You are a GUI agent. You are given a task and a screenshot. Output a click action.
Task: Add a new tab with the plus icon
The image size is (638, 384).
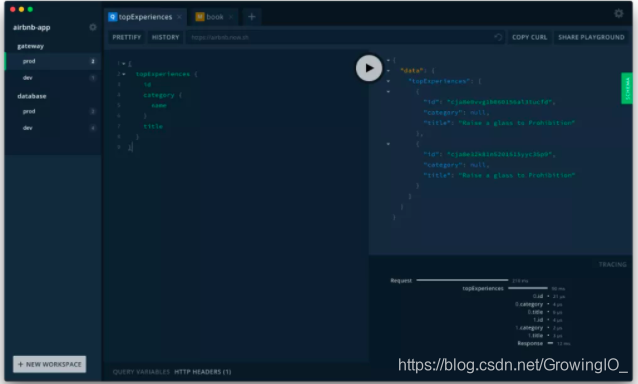pyautogui.click(x=251, y=17)
